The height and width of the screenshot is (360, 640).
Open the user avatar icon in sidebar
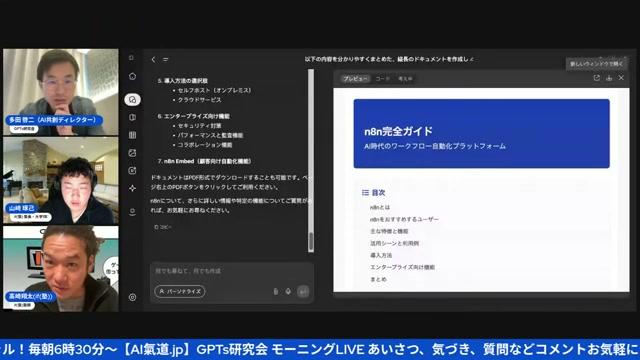[x=132, y=211]
